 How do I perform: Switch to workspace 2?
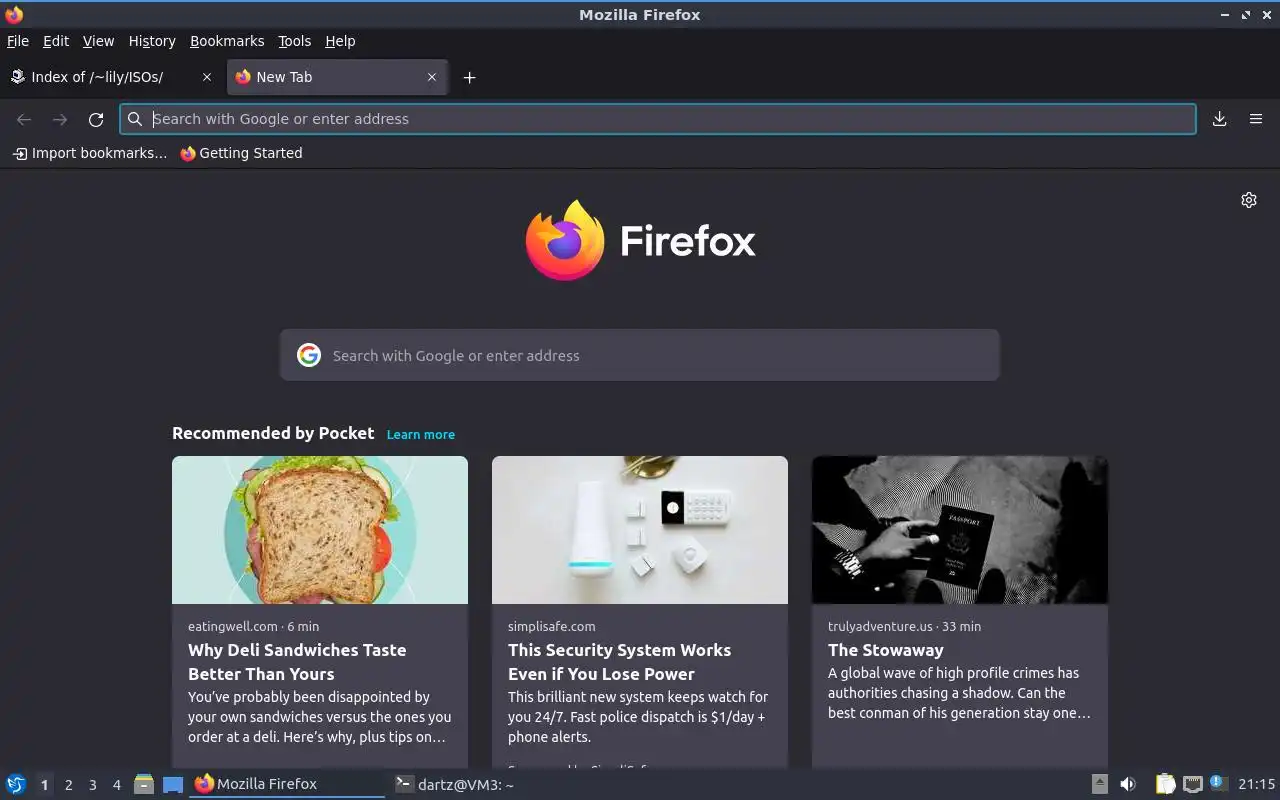point(68,785)
